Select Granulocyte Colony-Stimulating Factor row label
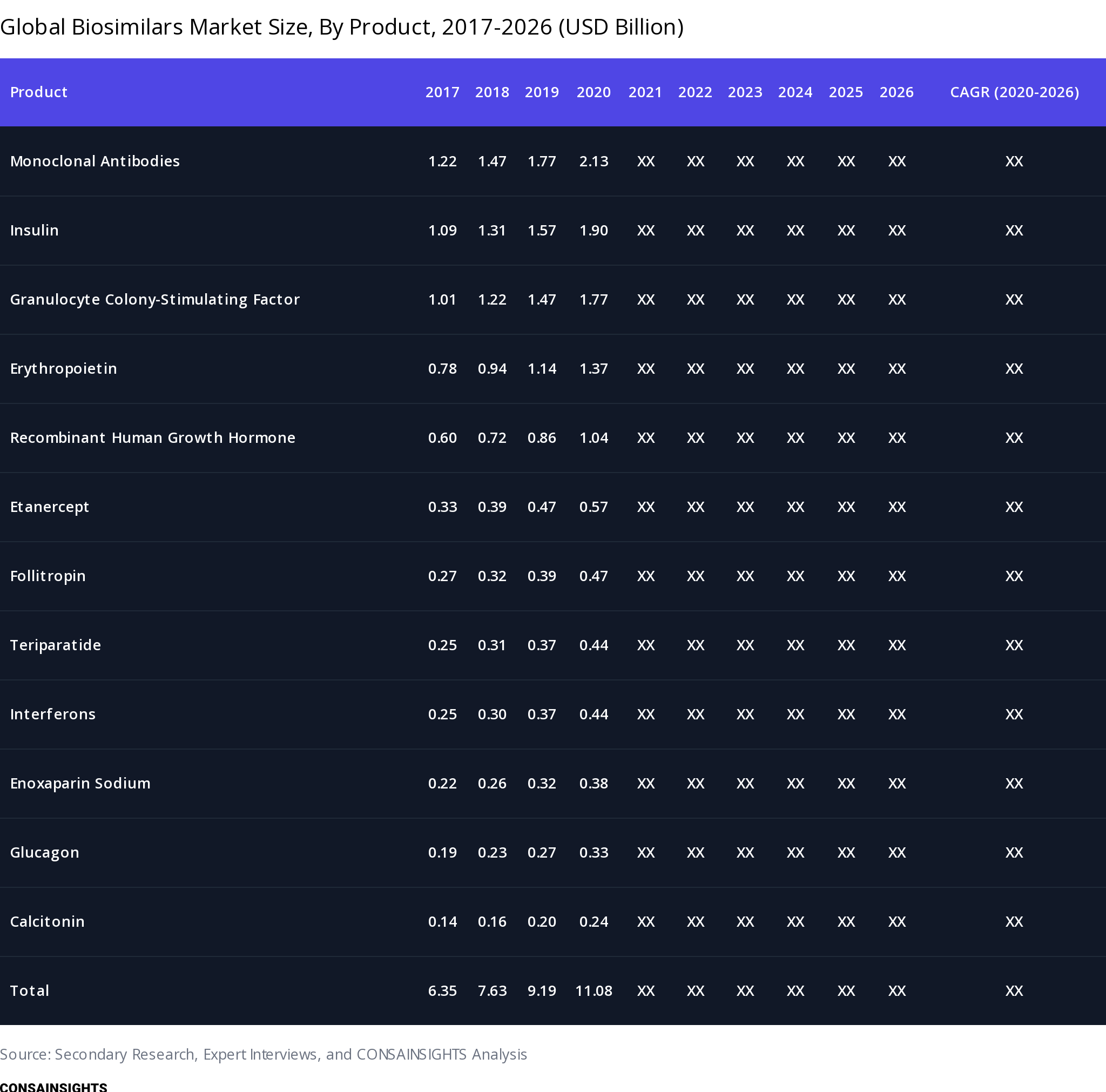 [155, 300]
